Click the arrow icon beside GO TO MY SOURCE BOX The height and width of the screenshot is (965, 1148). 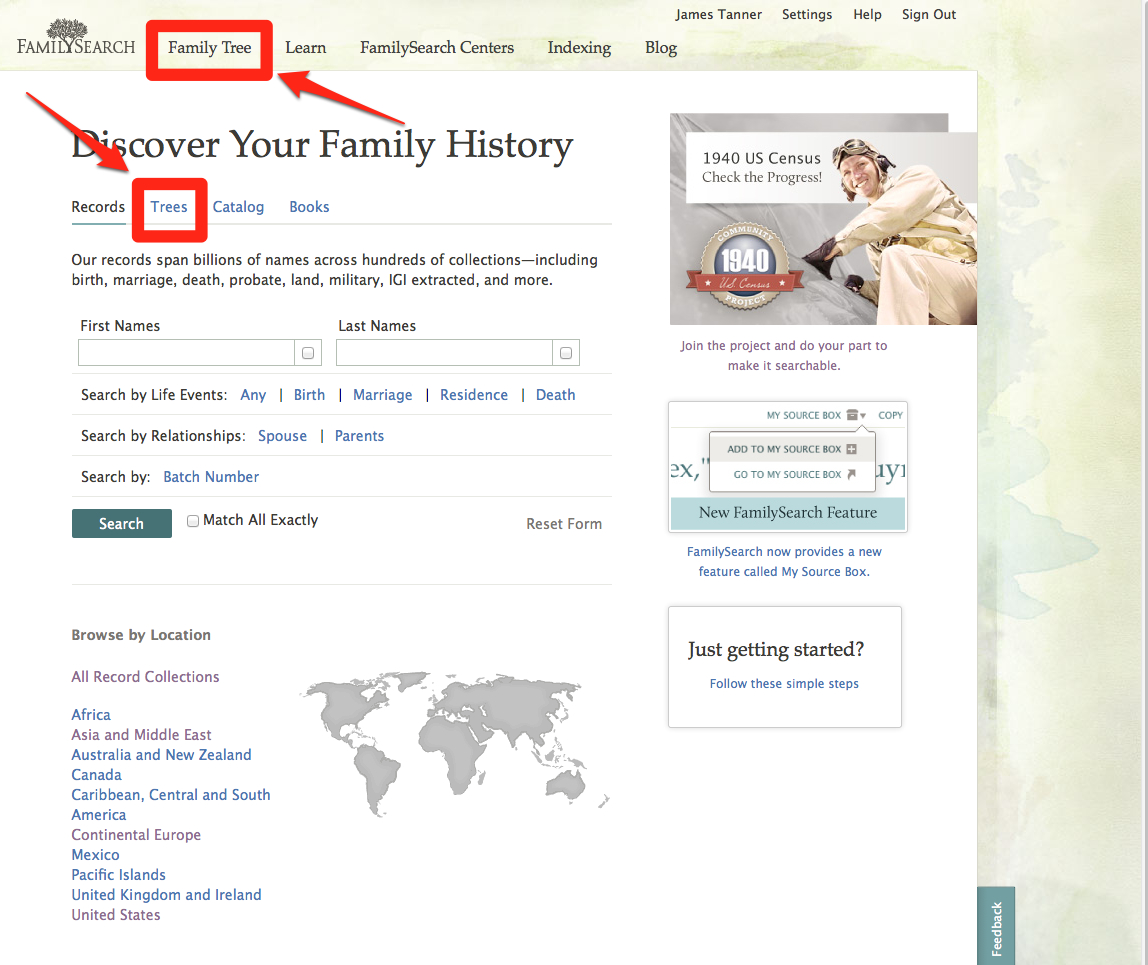(x=851, y=473)
